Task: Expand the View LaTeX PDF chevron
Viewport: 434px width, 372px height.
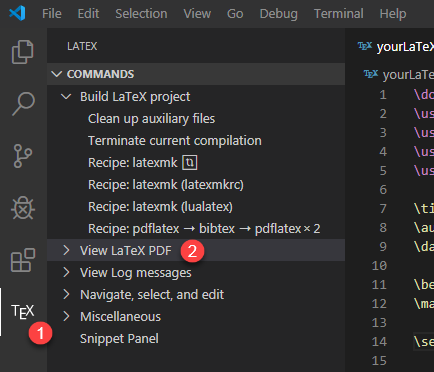Action: click(x=66, y=250)
